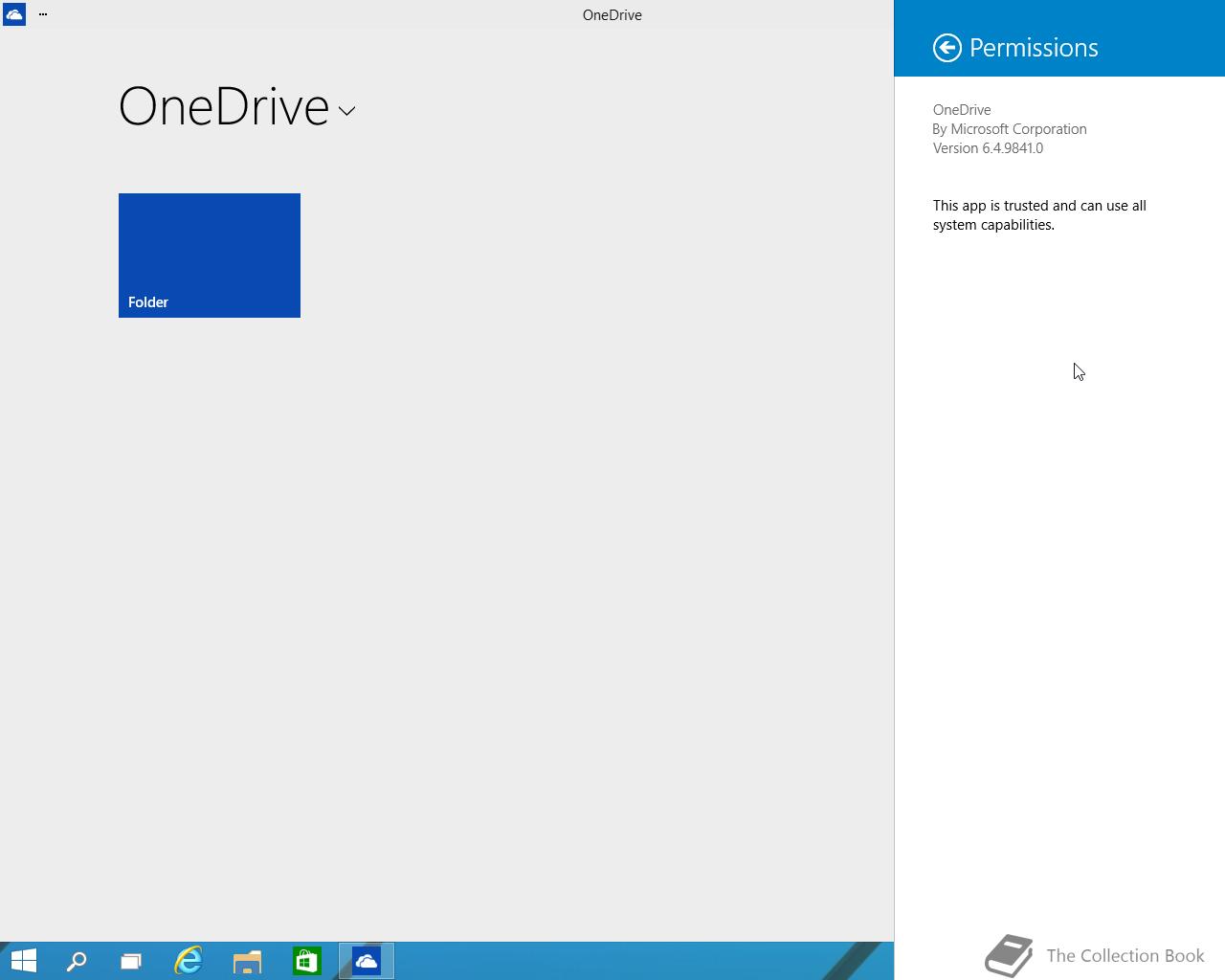This screenshot has width=1225, height=980.
Task: Click the large OneDrive heading title
Action: [224, 106]
